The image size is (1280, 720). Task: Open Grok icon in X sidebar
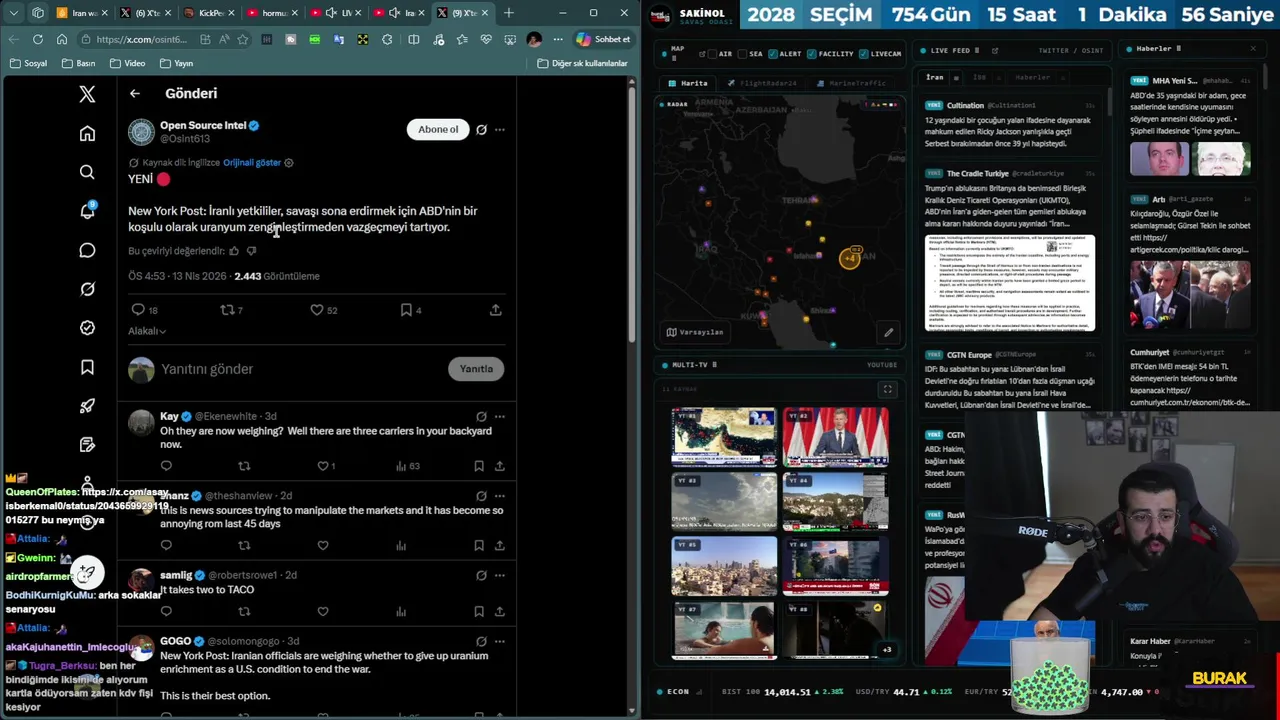87,289
